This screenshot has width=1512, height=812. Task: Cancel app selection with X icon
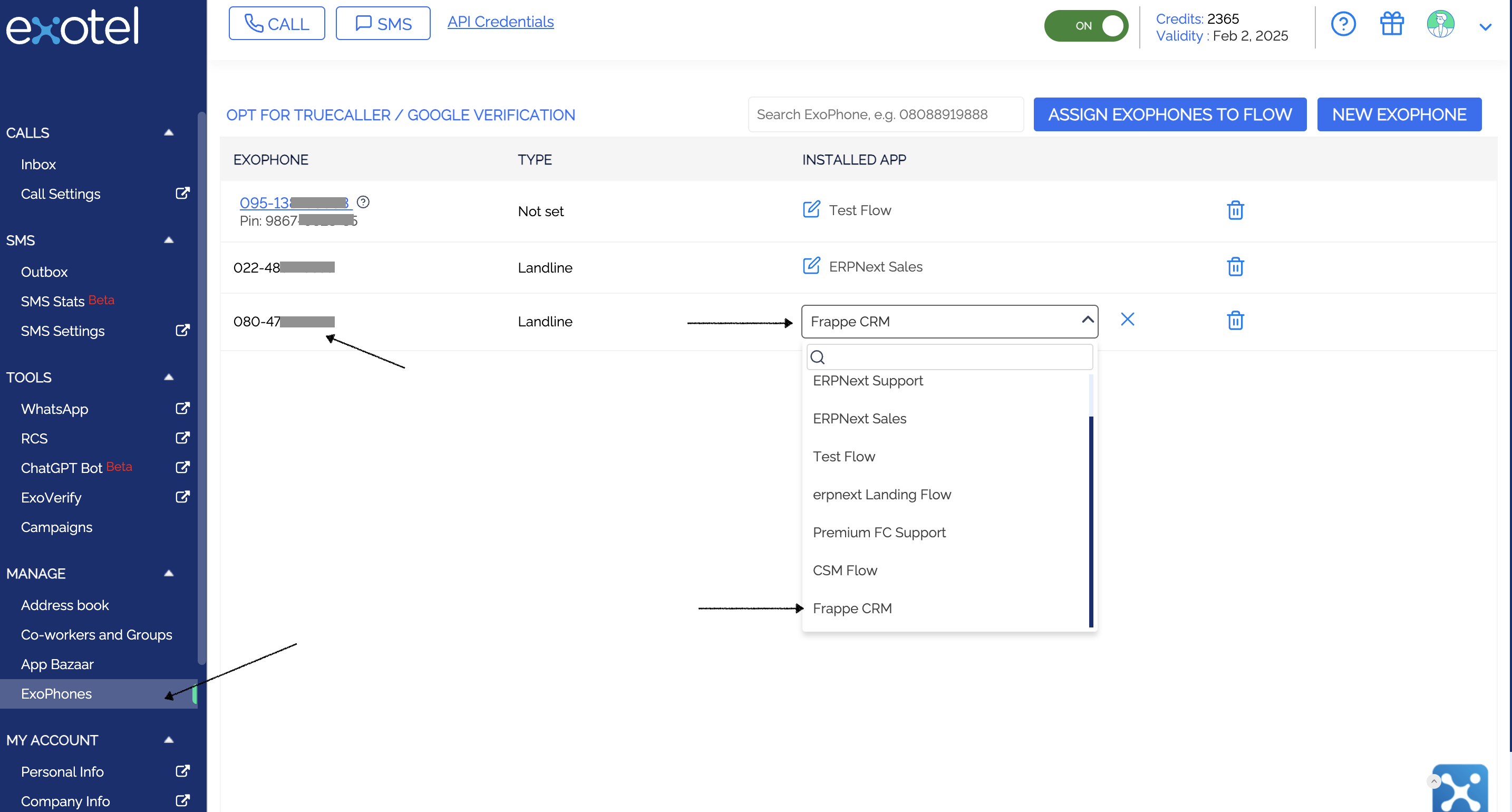(x=1127, y=320)
